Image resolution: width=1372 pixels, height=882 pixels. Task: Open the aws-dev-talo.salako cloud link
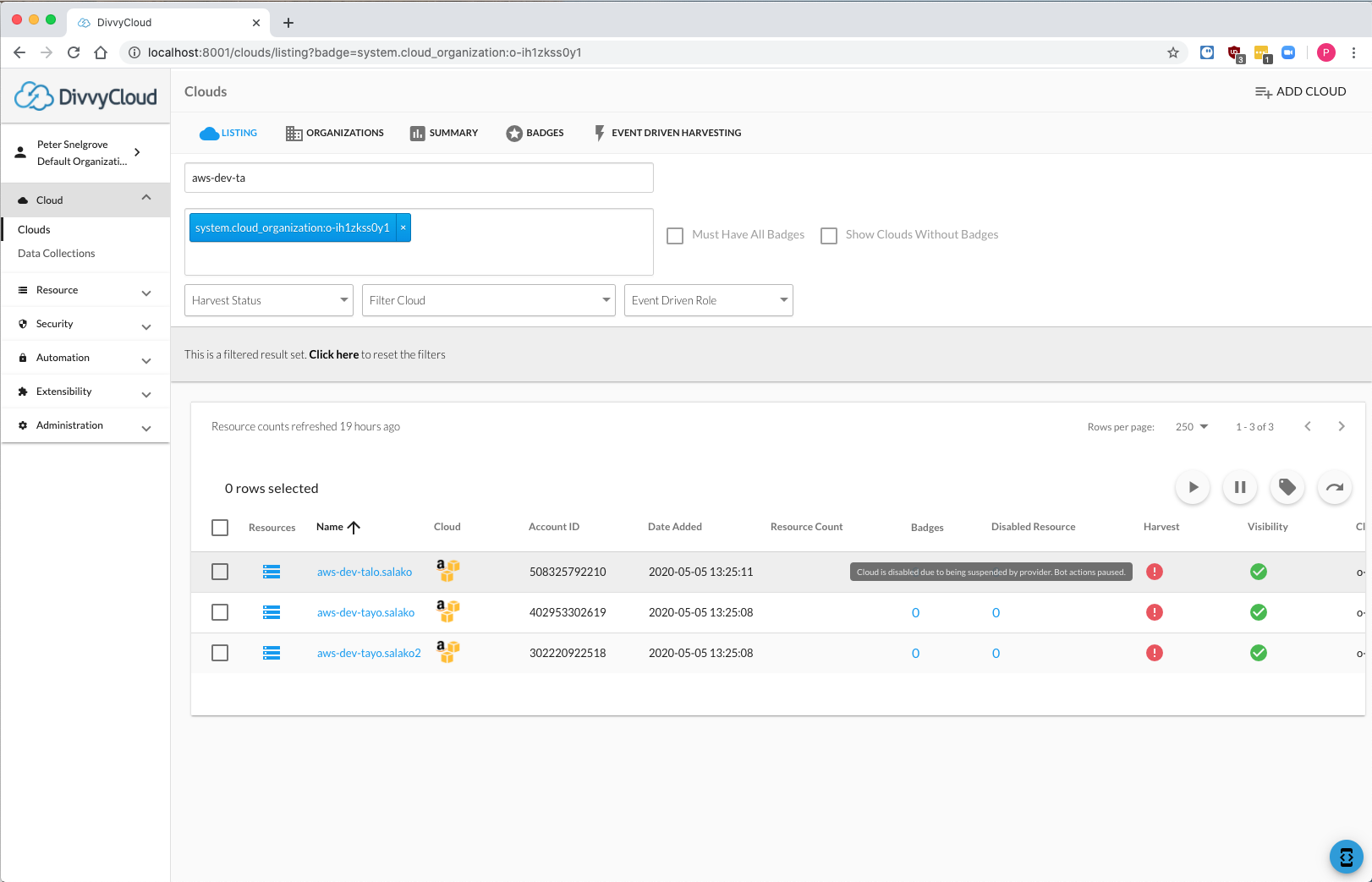(x=365, y=572)
